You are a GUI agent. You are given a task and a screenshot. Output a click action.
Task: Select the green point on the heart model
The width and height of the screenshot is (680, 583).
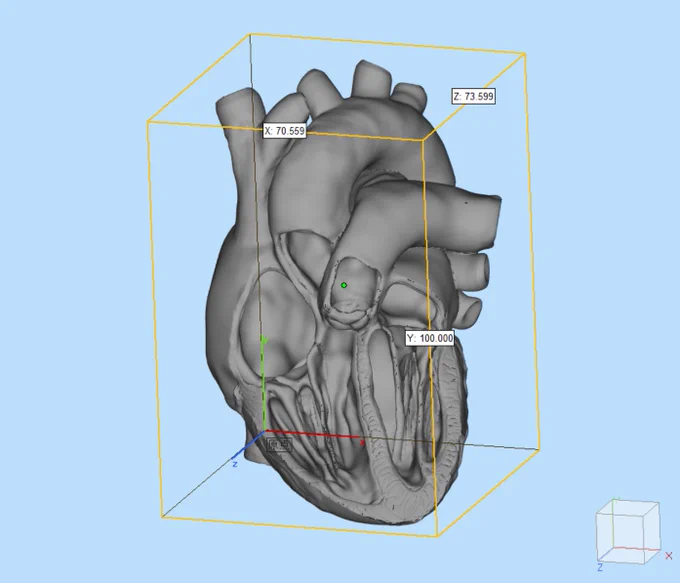pyautogui.click(x=344, y=285)
